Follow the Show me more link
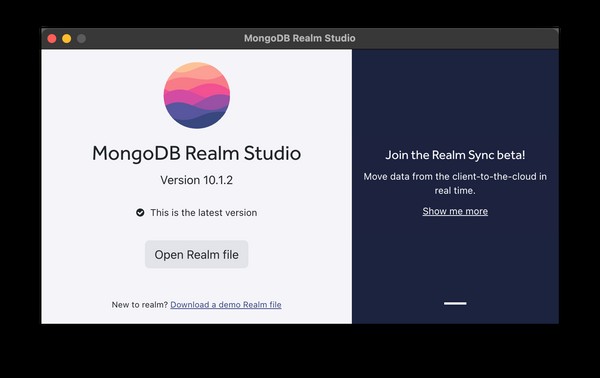 click(x=455, y=211)
